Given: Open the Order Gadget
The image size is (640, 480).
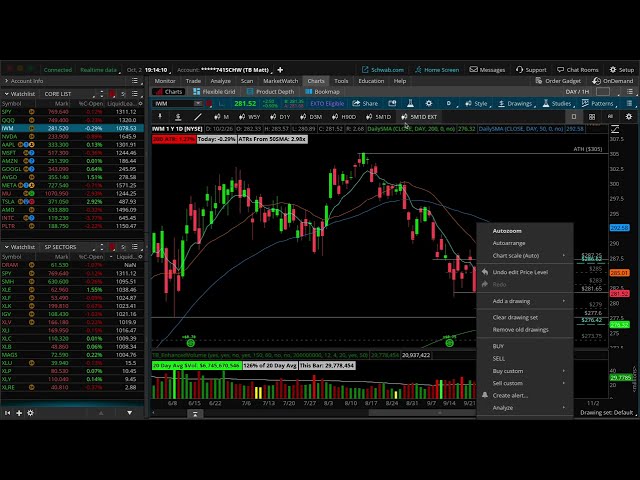Looking at the screenshot, I should 558,81.
